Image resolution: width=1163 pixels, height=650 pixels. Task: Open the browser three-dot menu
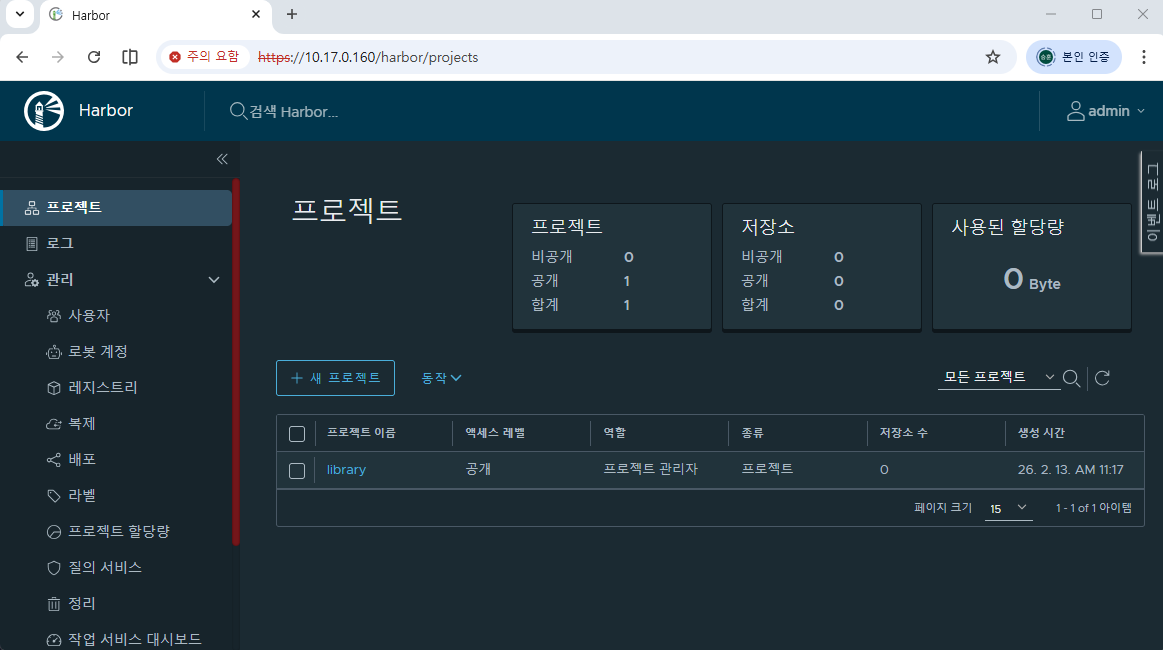tap(1144, 57)
